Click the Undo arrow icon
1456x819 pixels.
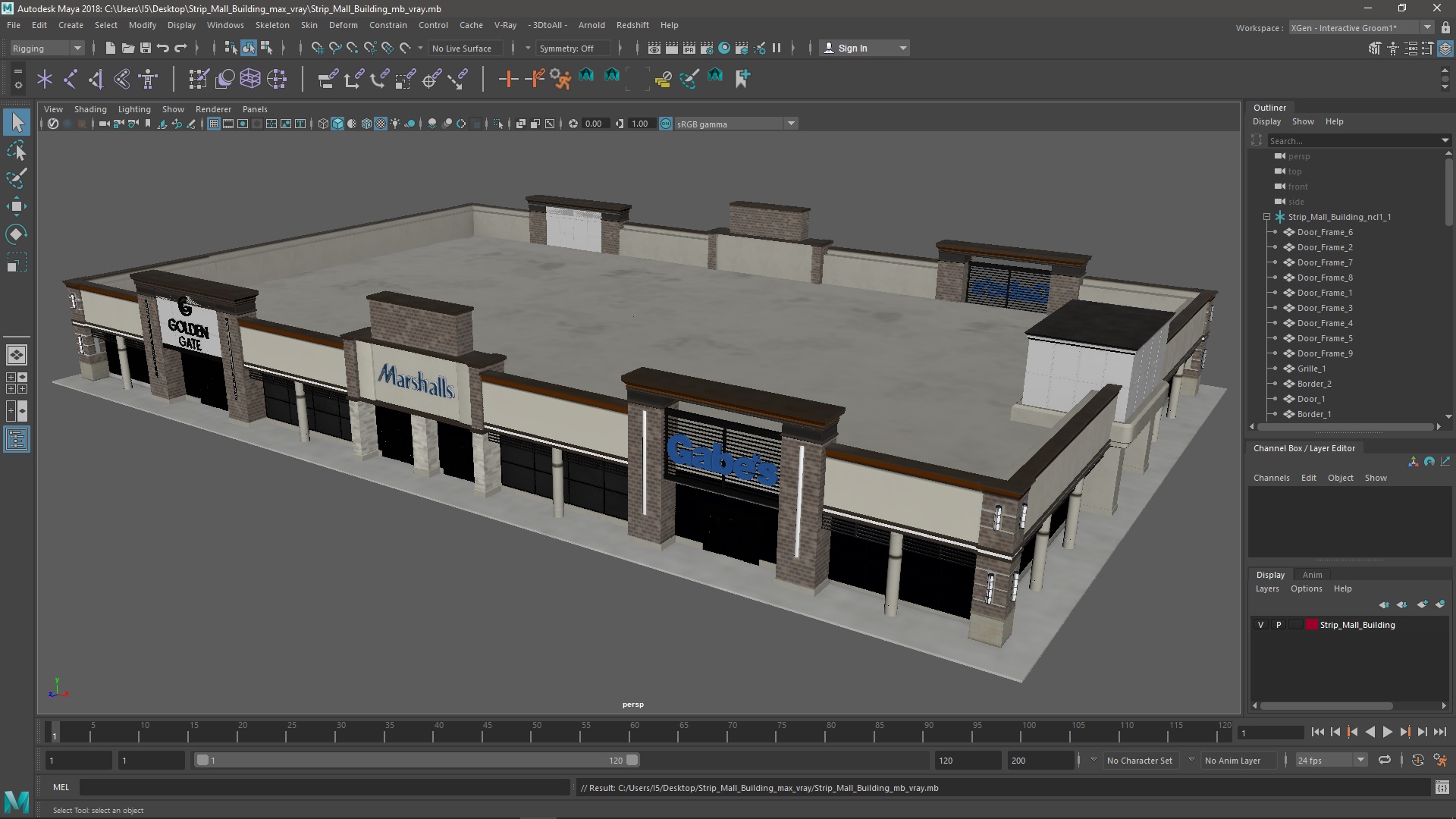point(162,48)
